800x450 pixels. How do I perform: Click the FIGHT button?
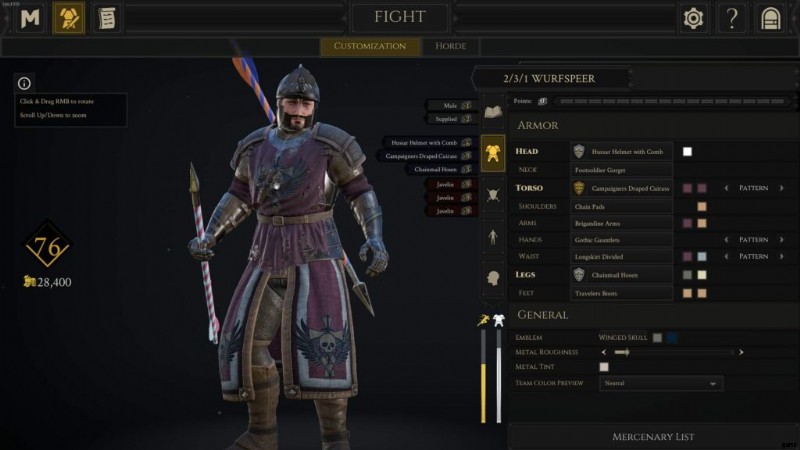coord(400,17)
